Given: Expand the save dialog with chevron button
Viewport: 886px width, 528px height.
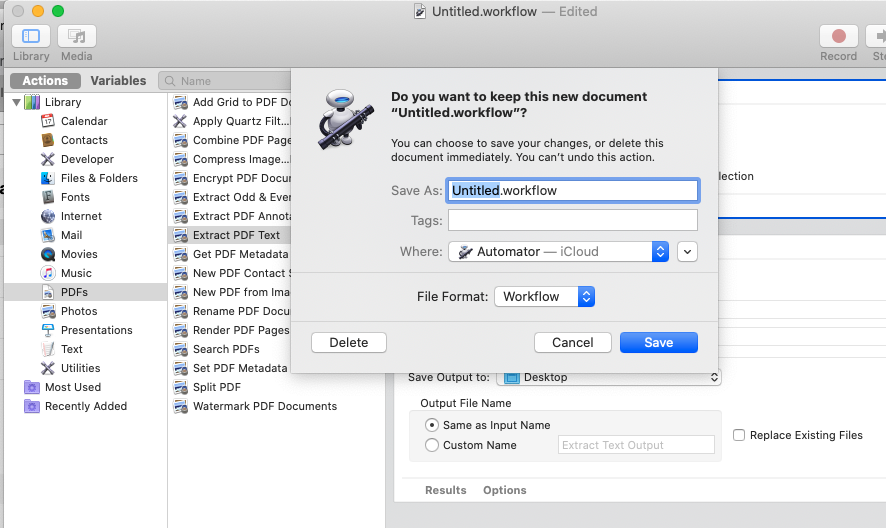Looking at the screenshot, I should (x=687, y=252).
